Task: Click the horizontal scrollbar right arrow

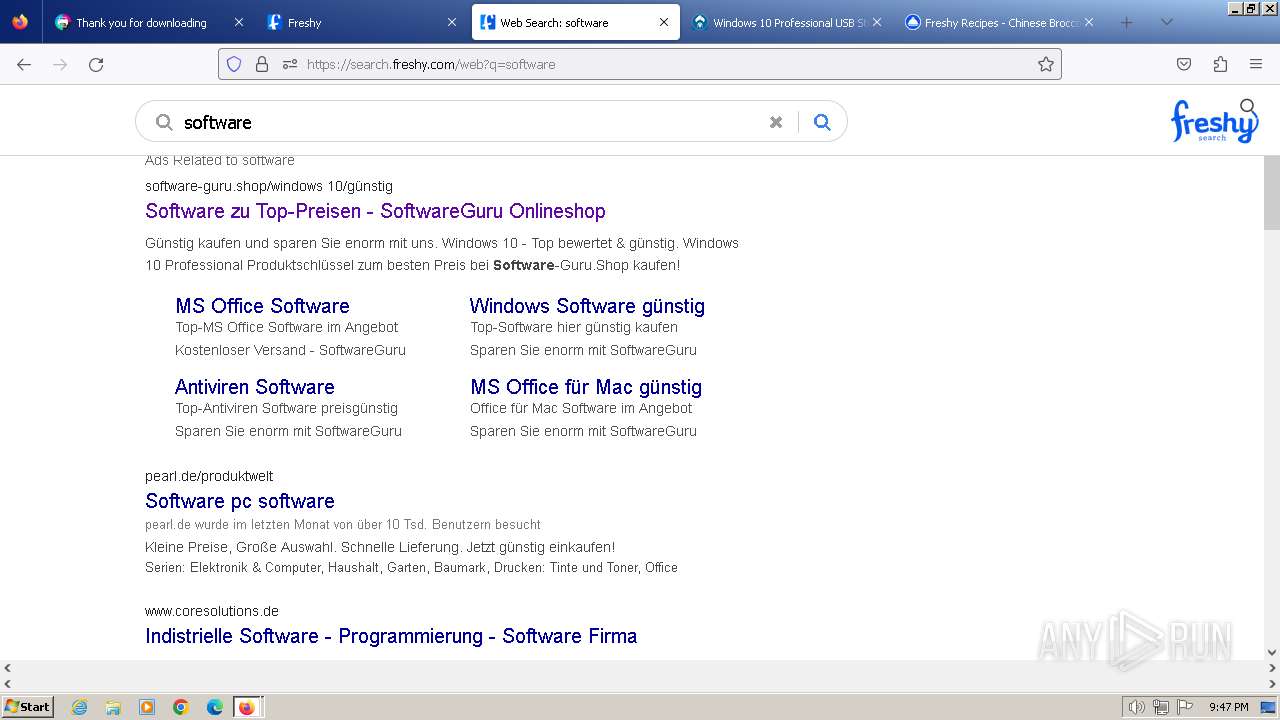Action: click(x=1272, y=668)
